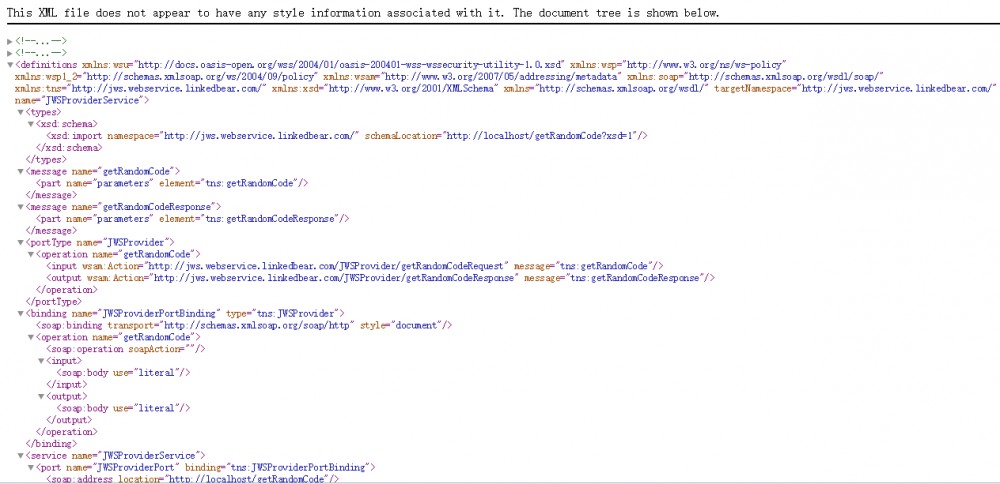This screenshot has width=1000, height=484.
Task: Click soap:body use literal under input
Action: (x=124, y=372)
